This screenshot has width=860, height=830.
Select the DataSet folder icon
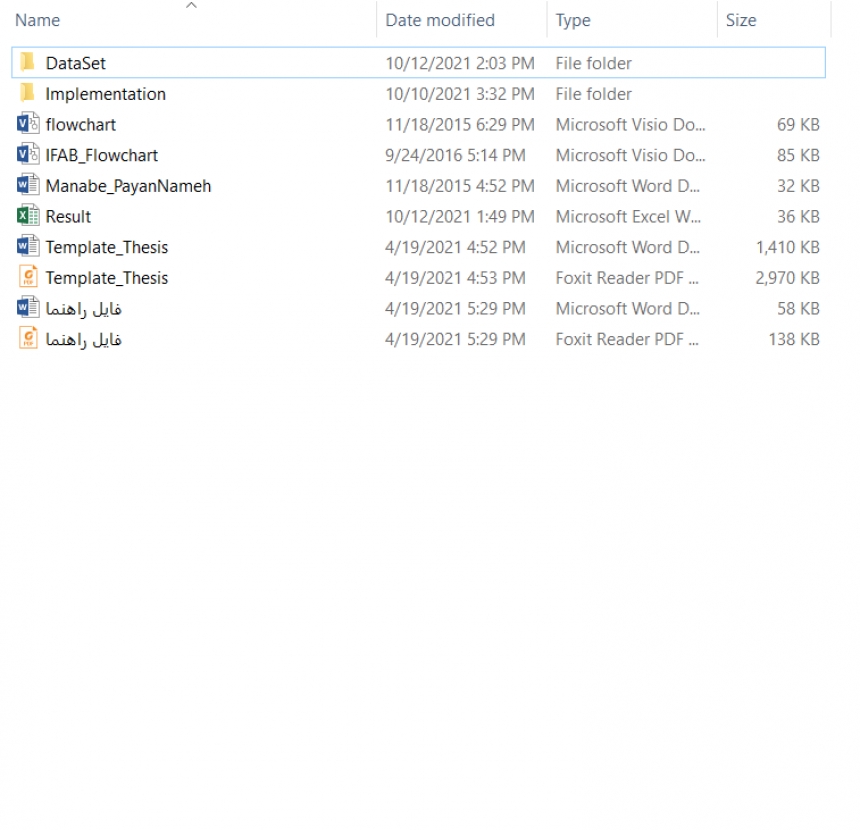click(27, 63)
